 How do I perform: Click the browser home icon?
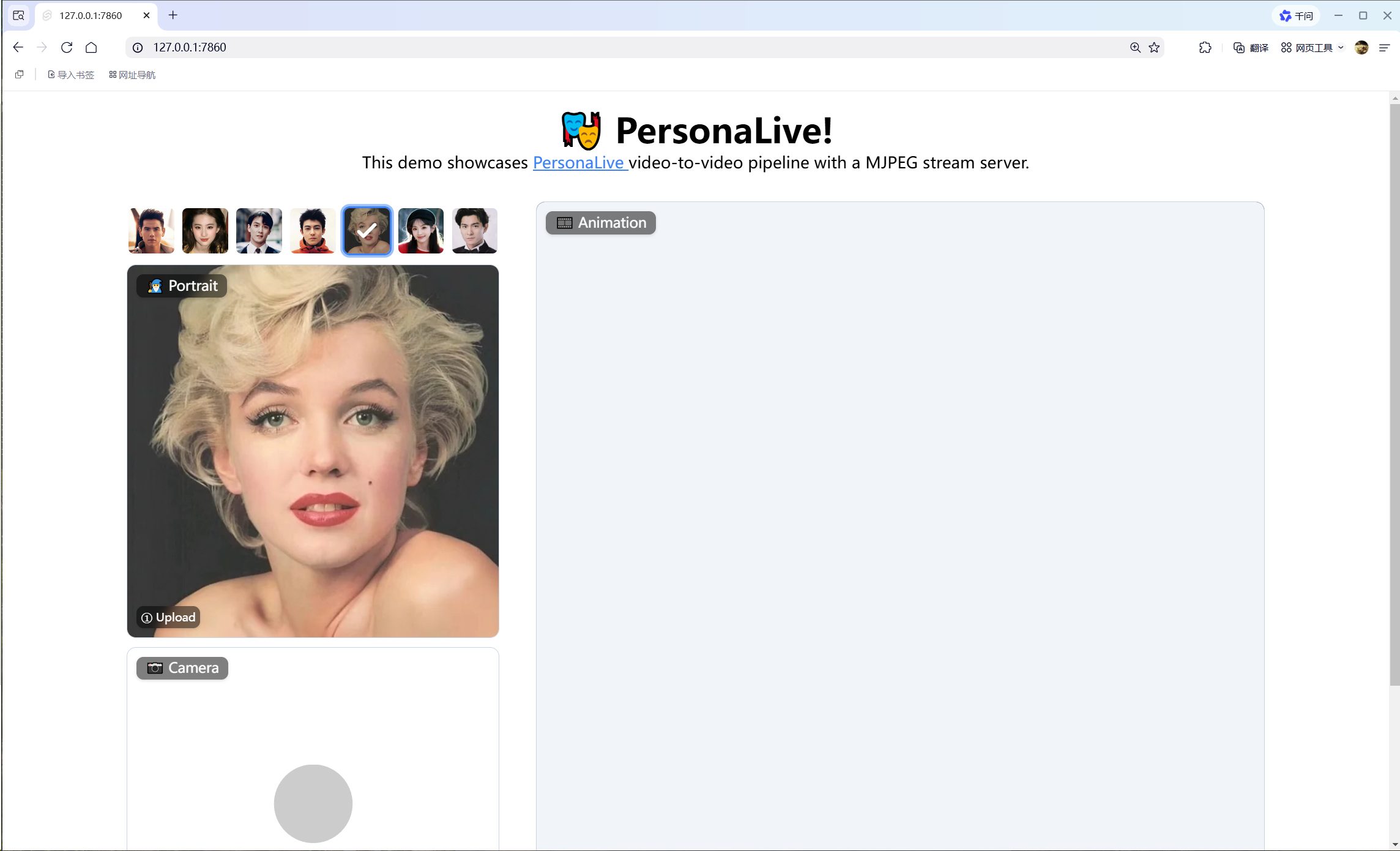tap(91, 47)
